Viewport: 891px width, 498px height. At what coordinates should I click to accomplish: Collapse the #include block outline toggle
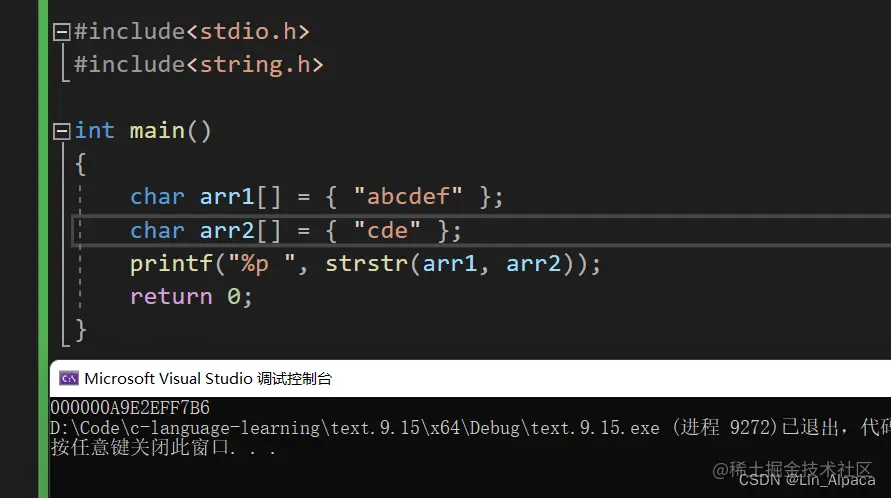click(61, 32)
